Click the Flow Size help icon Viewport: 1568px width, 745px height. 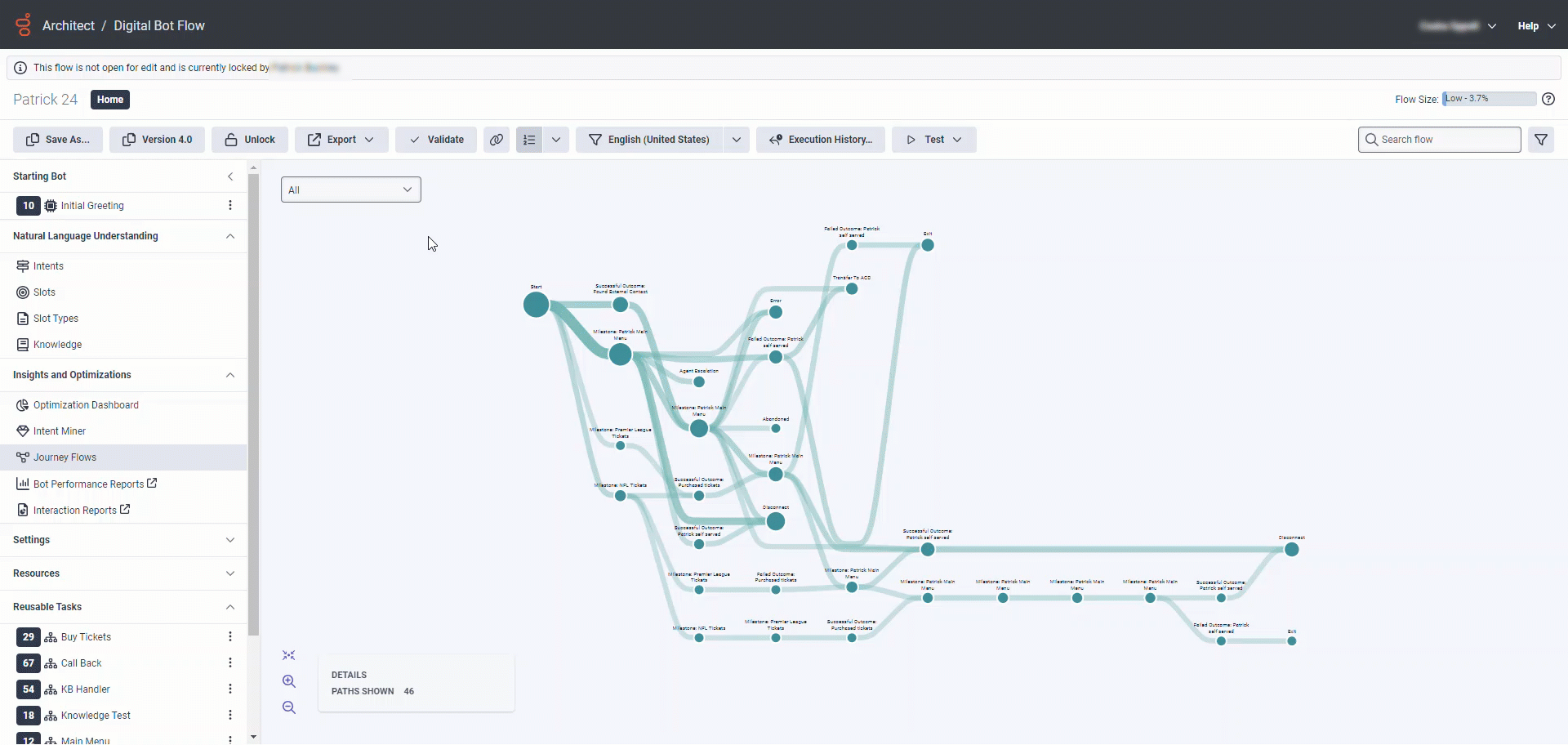1549,99
